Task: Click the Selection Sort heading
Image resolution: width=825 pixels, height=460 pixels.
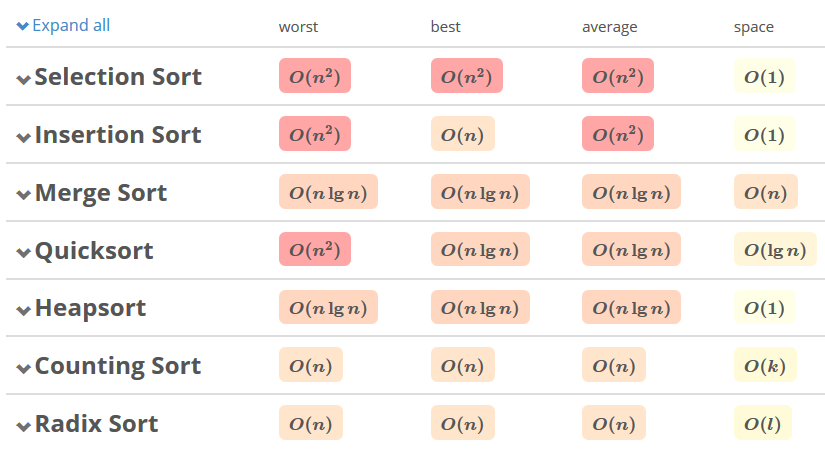Action: tap(118, 77)
